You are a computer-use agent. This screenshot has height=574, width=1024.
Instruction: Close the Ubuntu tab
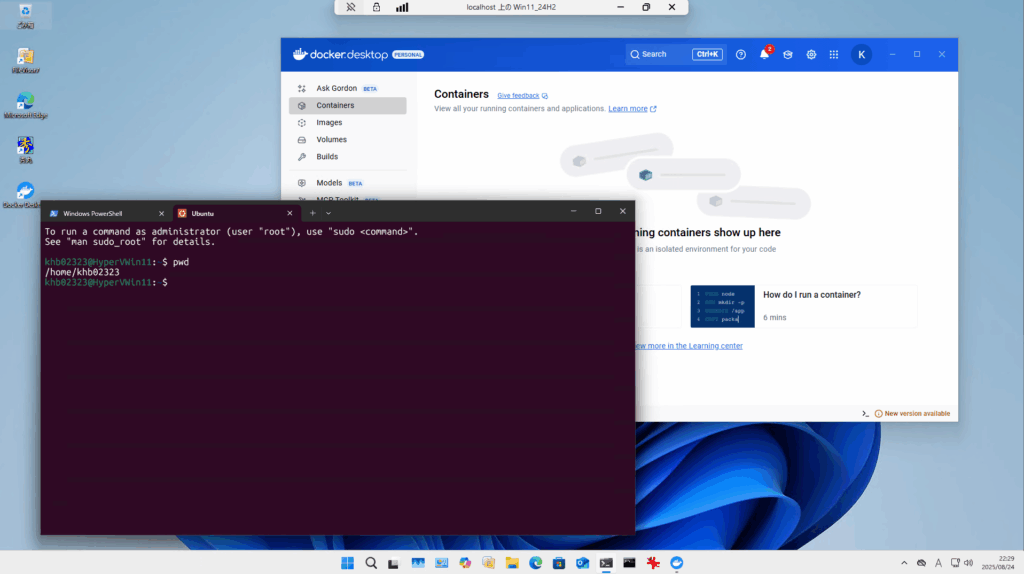click(290, 214)
